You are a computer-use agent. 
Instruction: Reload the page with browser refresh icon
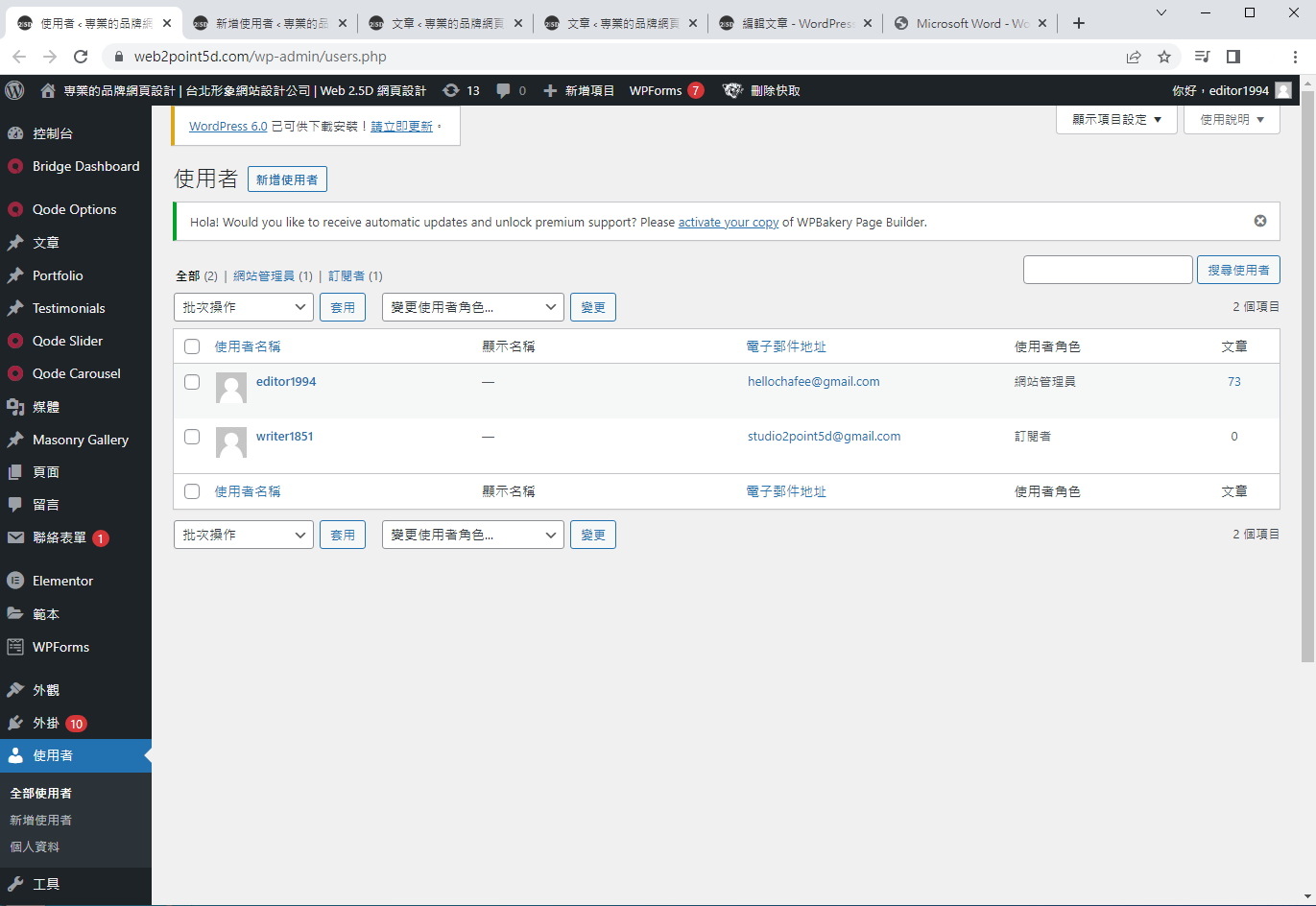pos(81,57)
